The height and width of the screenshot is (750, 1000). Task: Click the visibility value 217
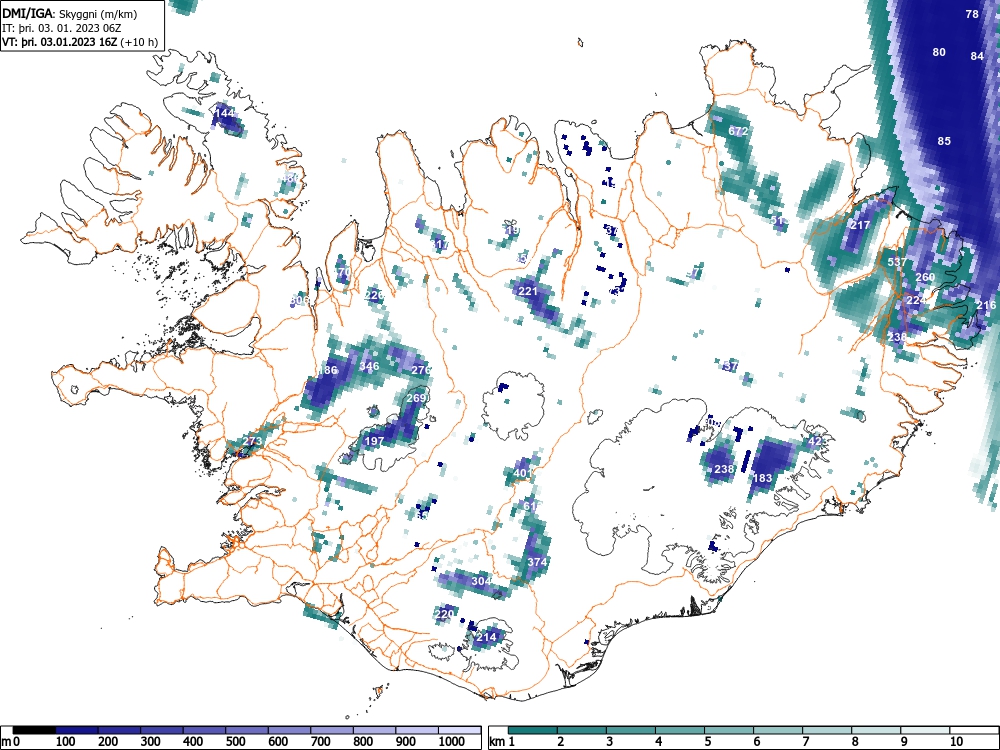860,225
